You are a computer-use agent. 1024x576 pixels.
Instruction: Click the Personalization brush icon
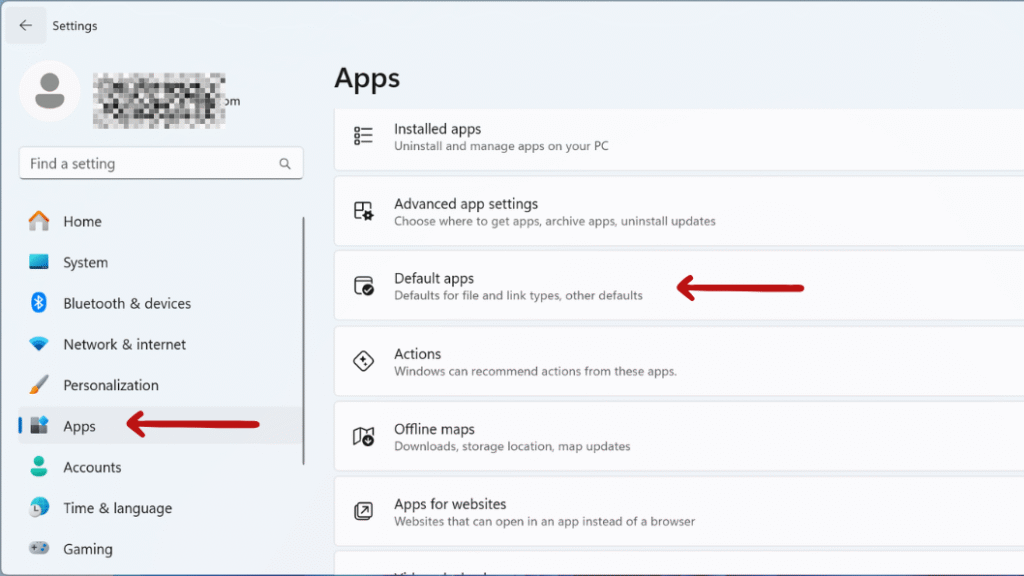pyautogui.click(x=39, y=385)
